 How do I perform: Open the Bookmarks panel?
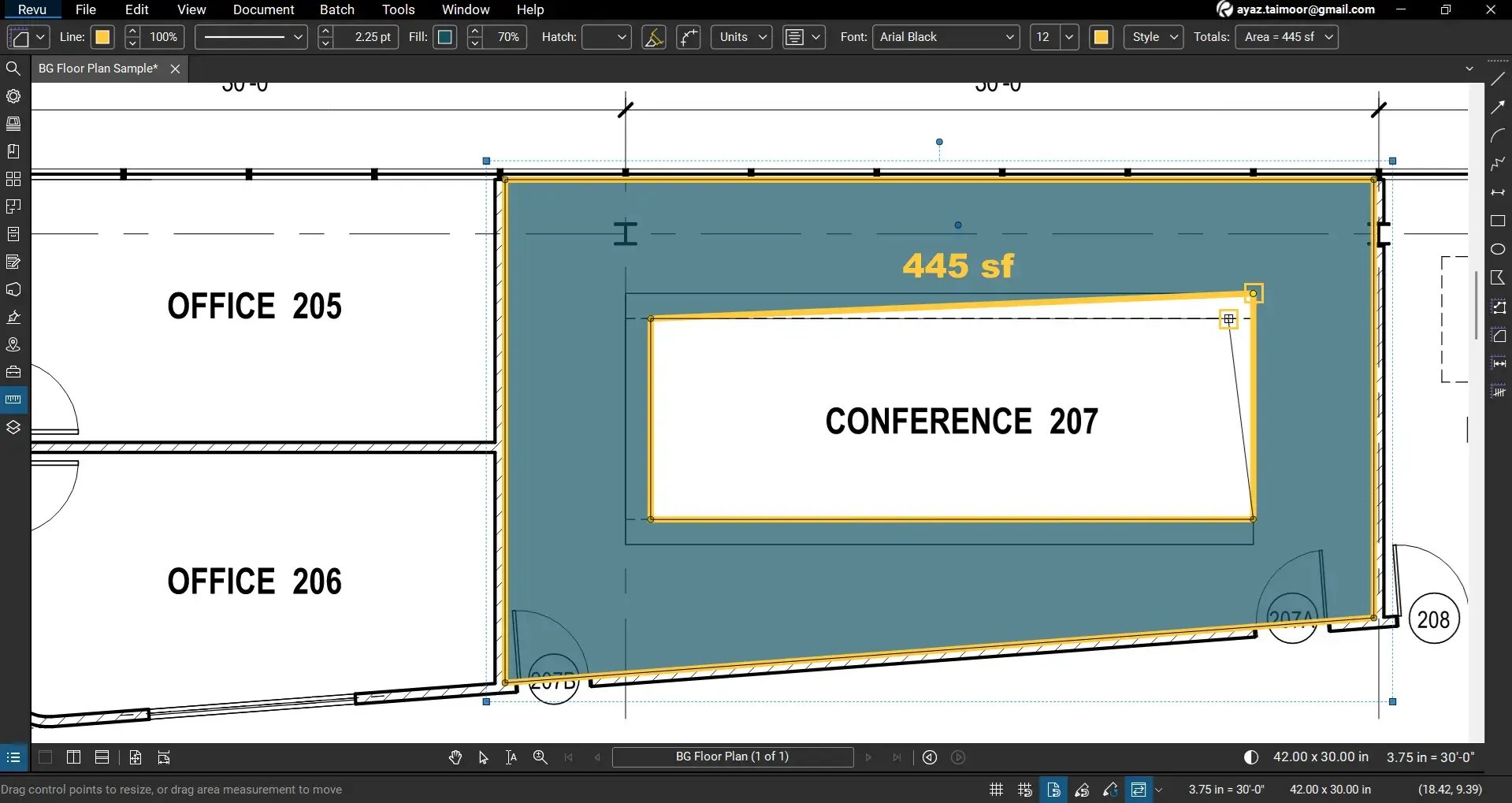(13, 151)
